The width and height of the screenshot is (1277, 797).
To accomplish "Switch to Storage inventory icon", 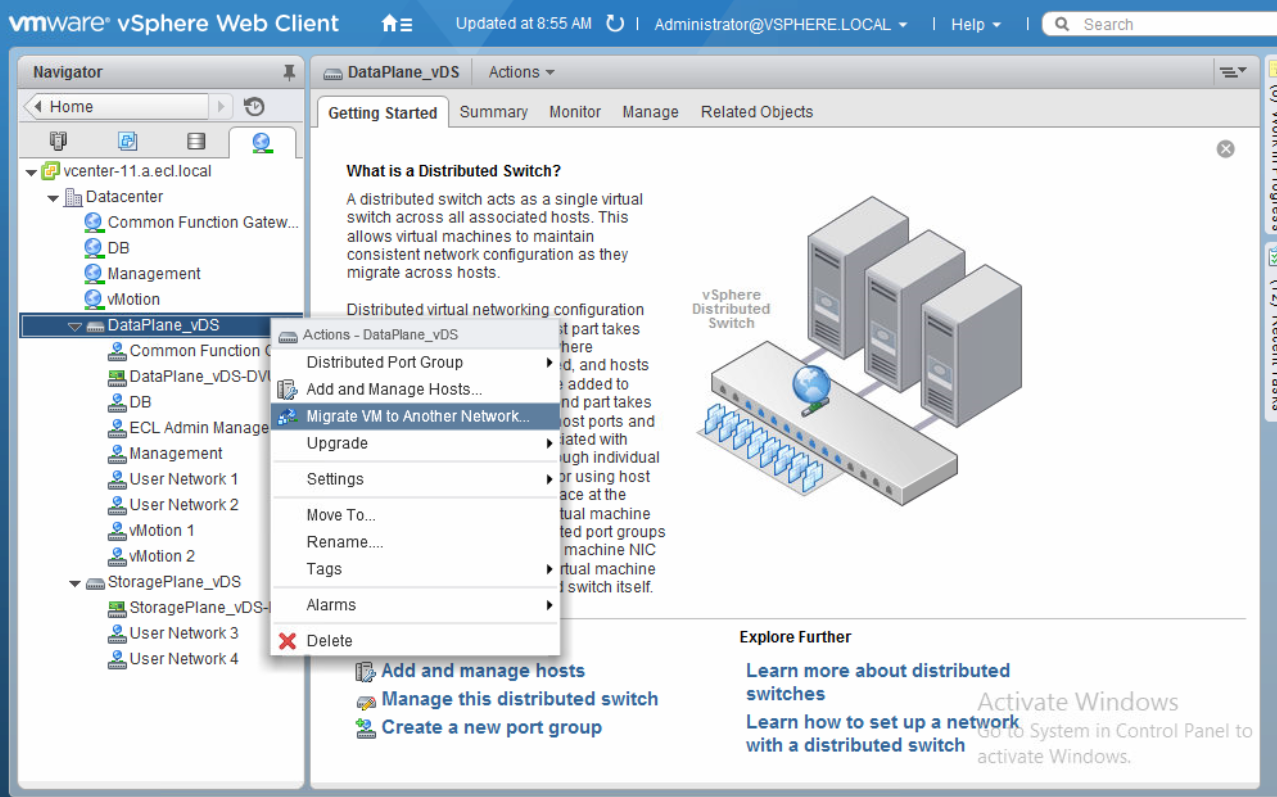I will 196,141.
